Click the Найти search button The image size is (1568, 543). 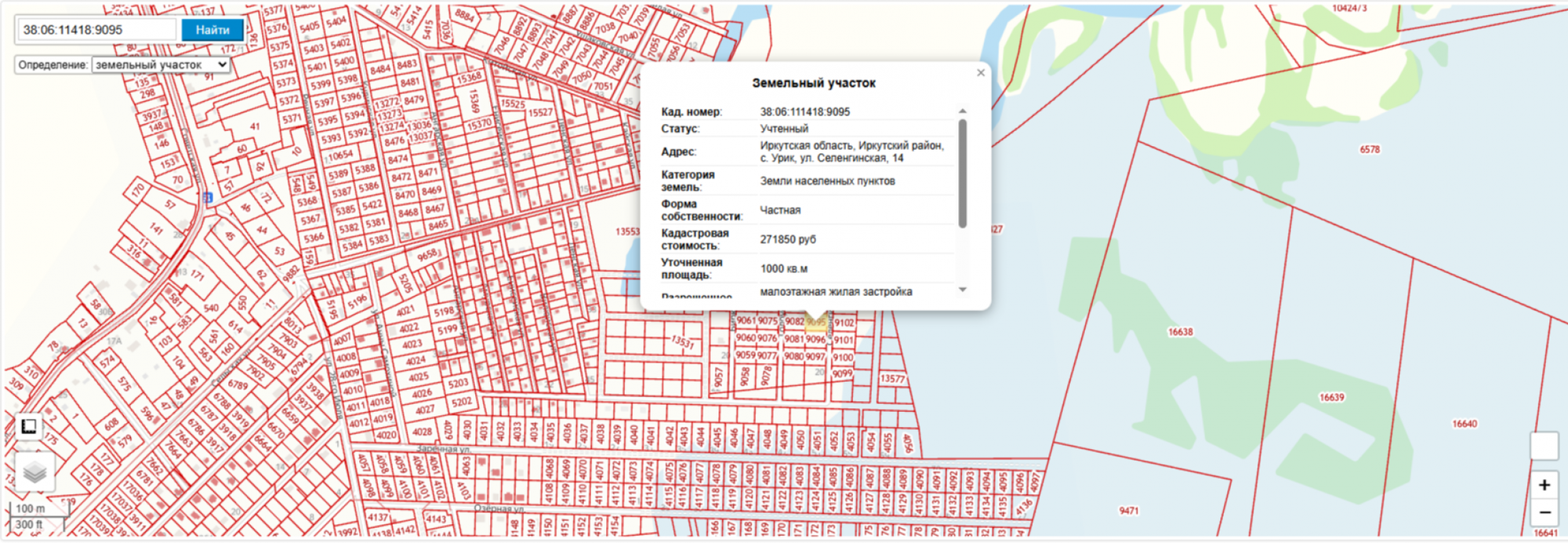[212, 30]
